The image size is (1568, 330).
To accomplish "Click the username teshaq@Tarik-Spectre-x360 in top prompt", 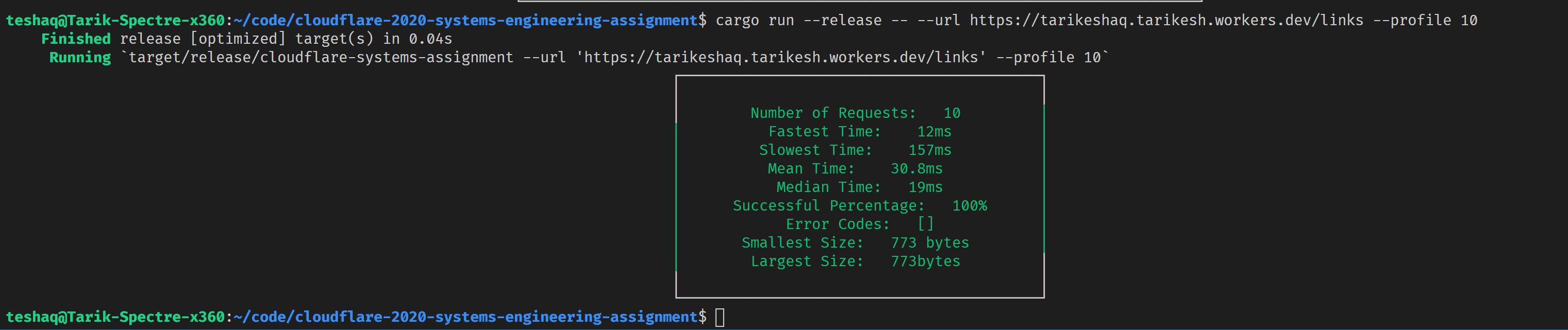I will (115, 20).
